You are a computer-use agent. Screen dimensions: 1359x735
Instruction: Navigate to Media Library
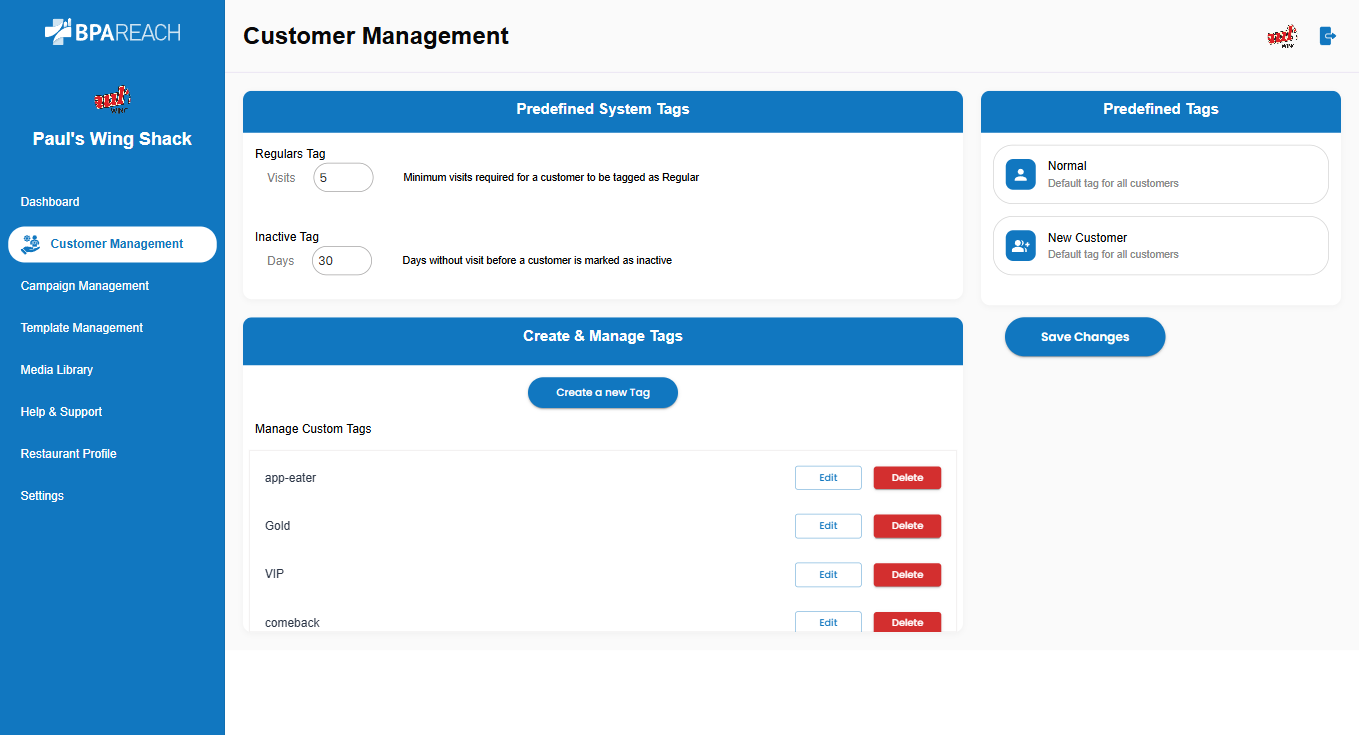[x=57, y=370]
